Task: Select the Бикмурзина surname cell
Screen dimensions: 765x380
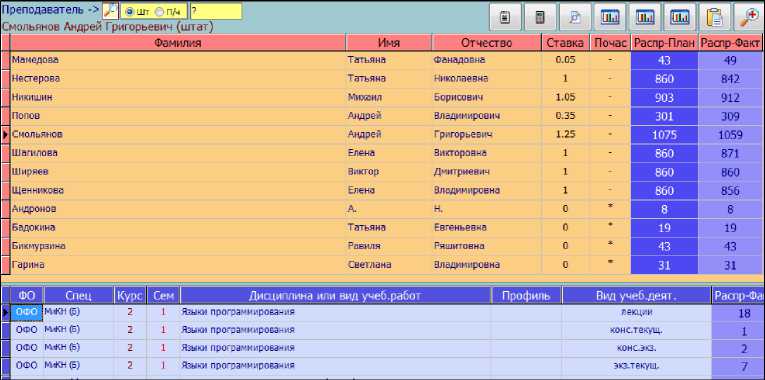Action: coord(178,246)
